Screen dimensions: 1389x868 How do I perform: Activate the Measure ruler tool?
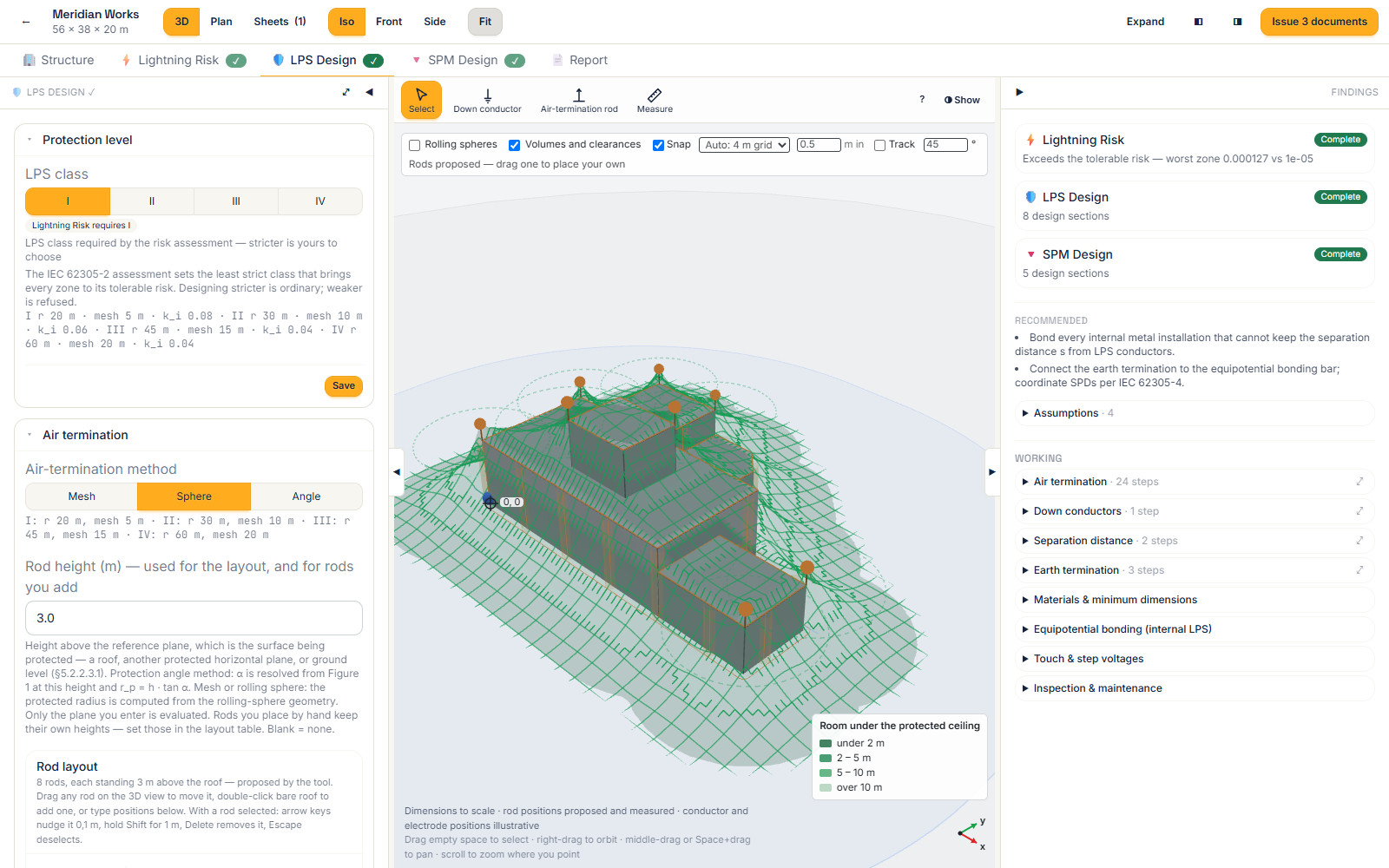655,99
